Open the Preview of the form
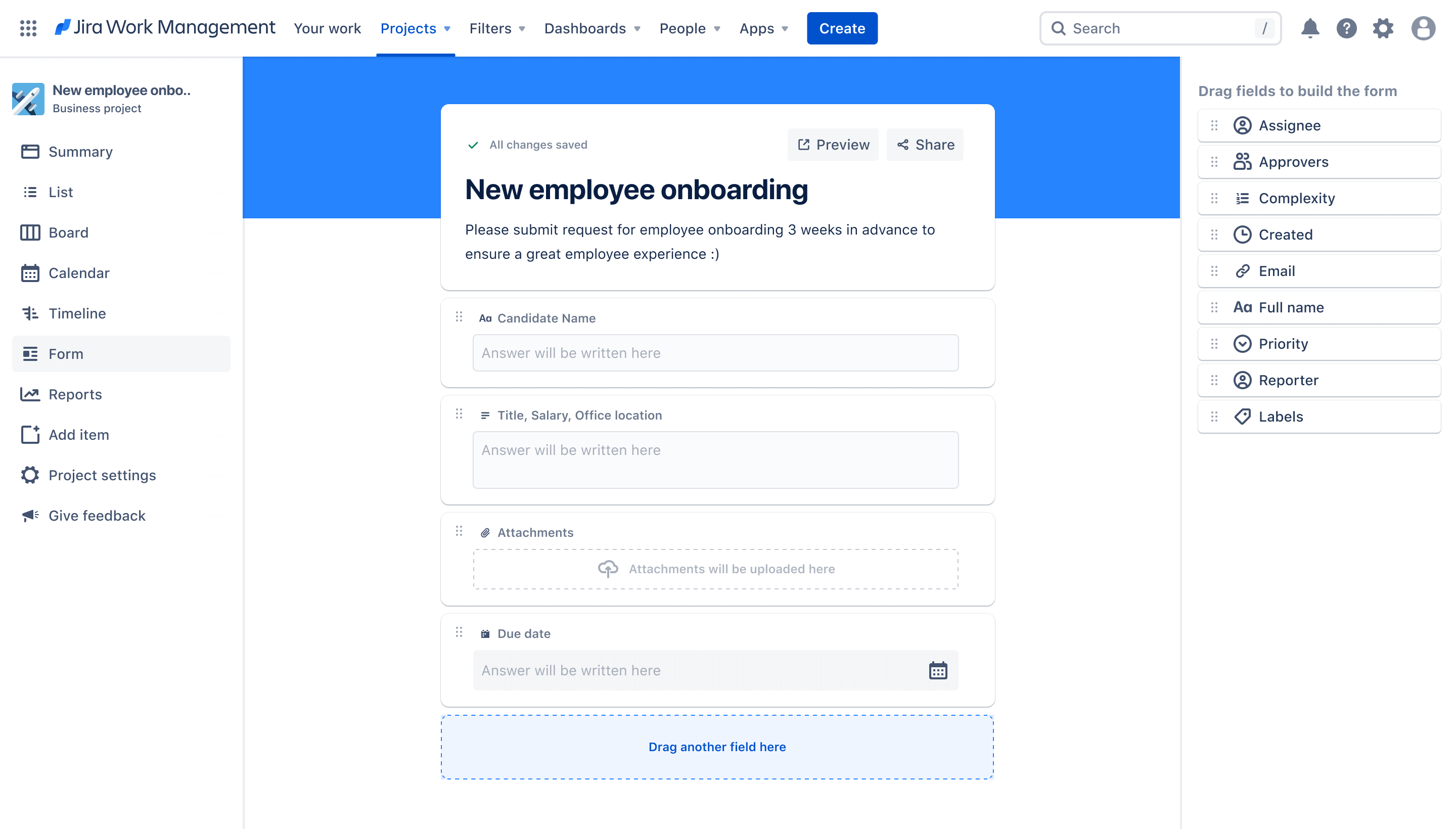 coord(833,144)
